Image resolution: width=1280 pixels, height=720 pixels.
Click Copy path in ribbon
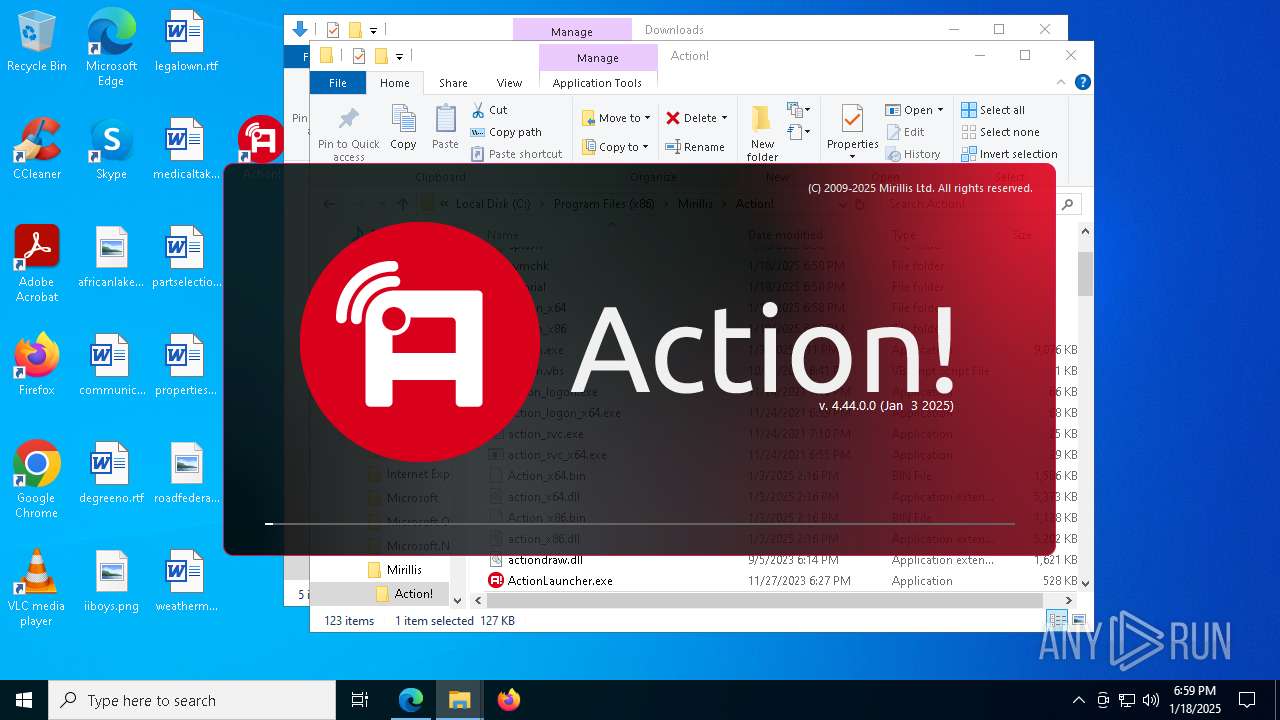click(506, 132)
